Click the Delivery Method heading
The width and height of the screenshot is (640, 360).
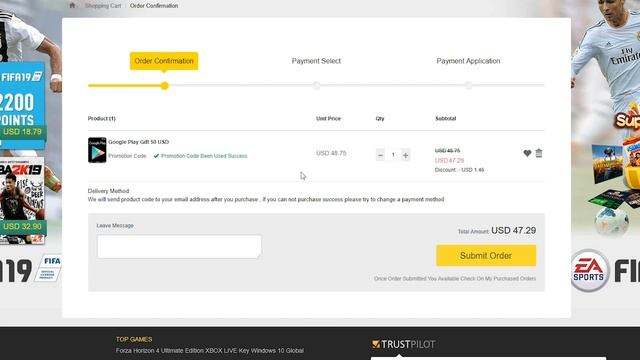[x=108, y=191]
